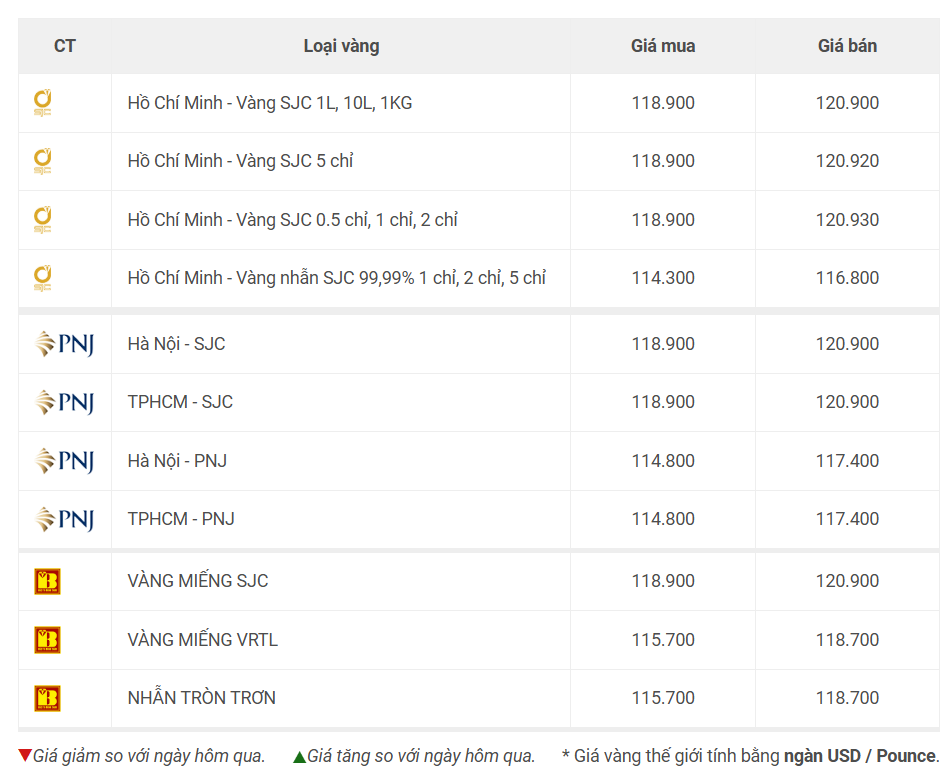Click the Bảo Tín logo beside NHẪN TRÒN TRƠN
The image size is (949, 777).
[x=47, y=698]
